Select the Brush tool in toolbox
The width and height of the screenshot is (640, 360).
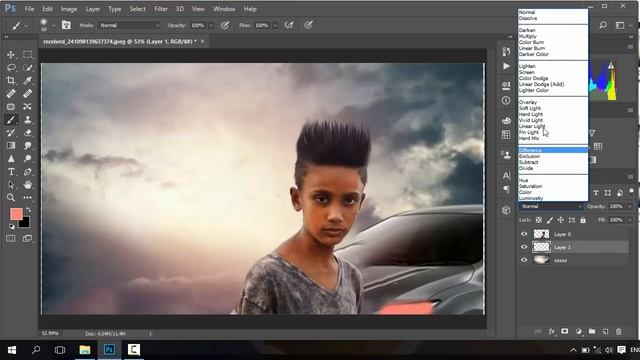point(11,120)
